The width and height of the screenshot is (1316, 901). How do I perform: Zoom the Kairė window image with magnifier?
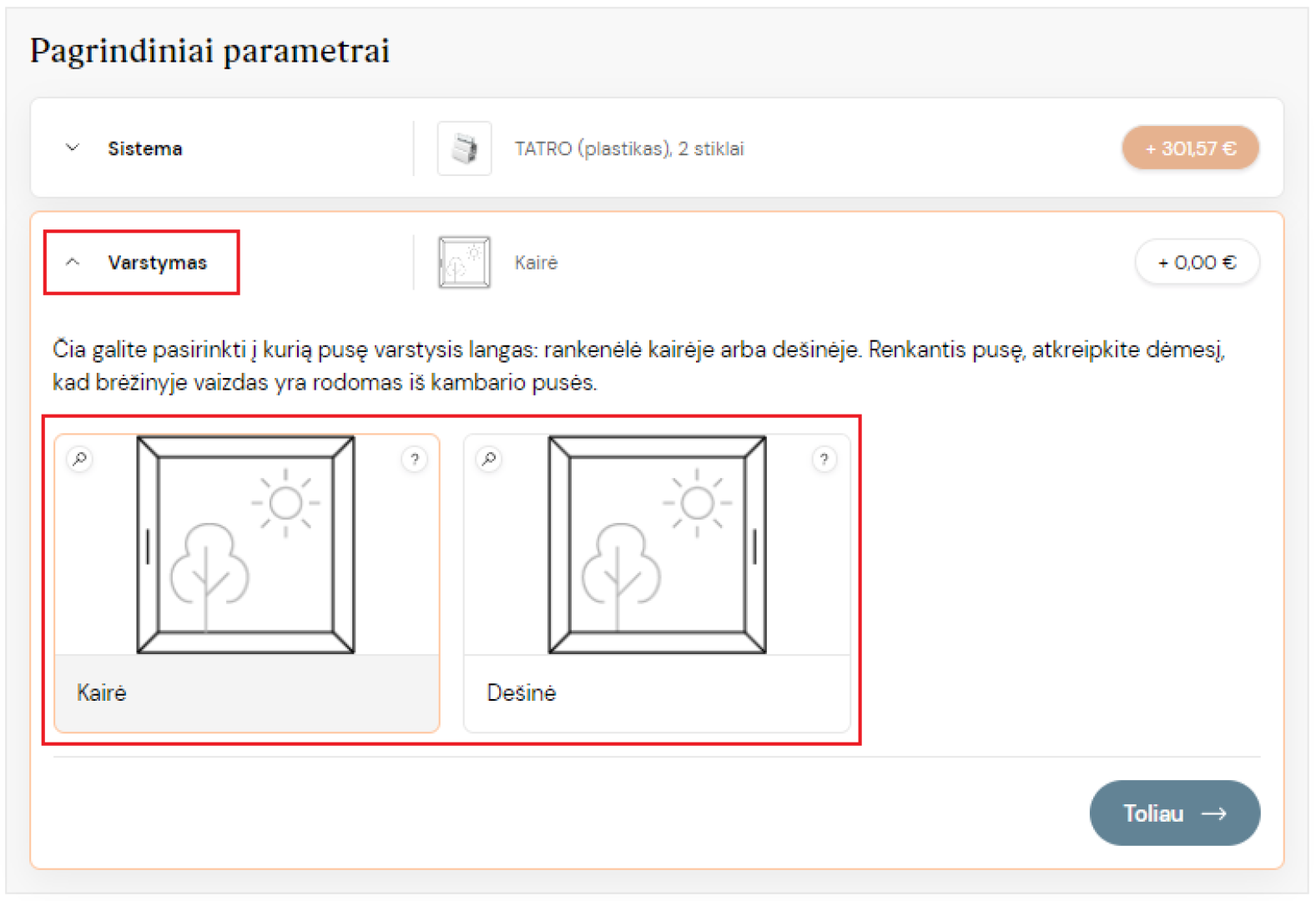click(x=80, y=459)
